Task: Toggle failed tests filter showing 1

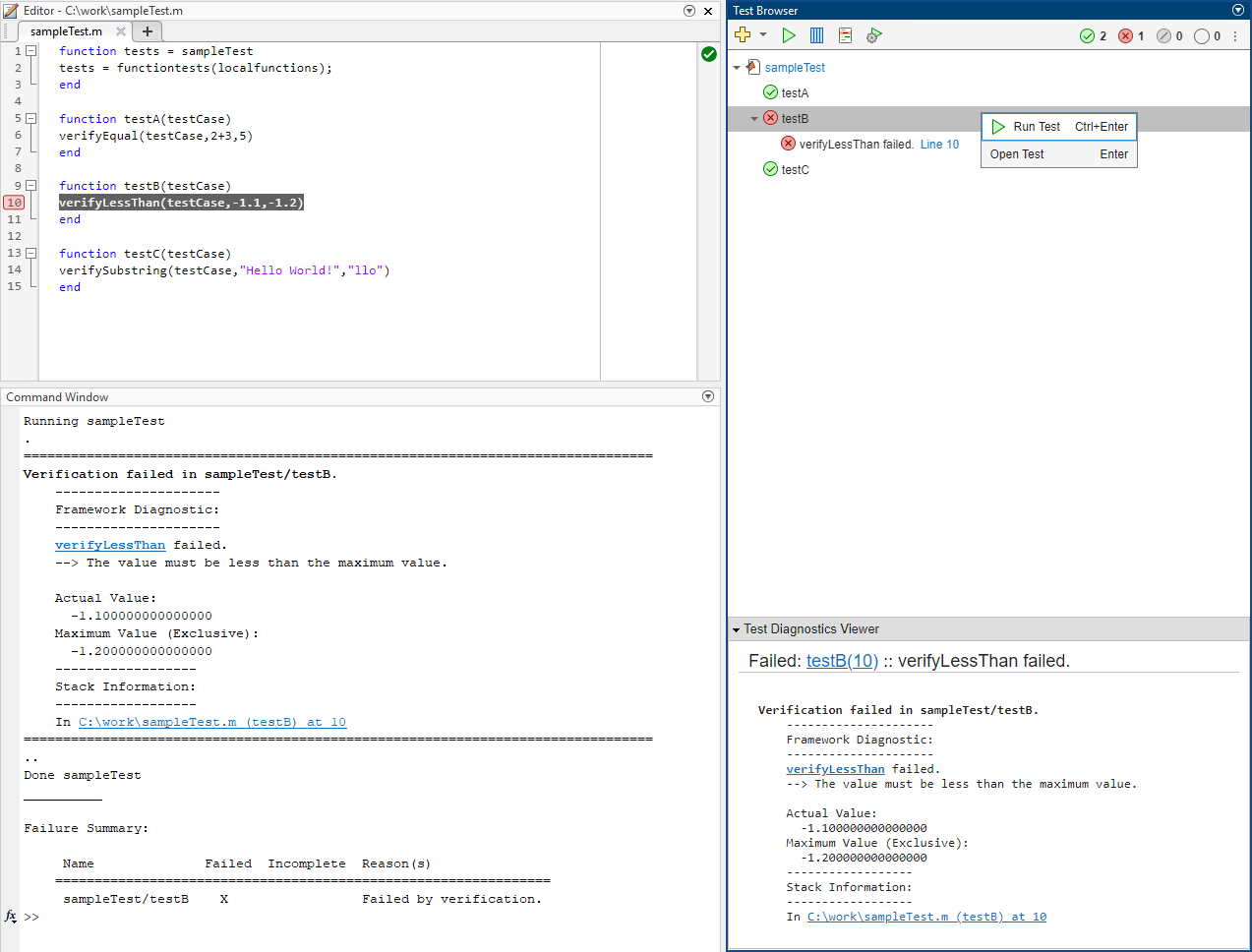Action: point(1131,36)
